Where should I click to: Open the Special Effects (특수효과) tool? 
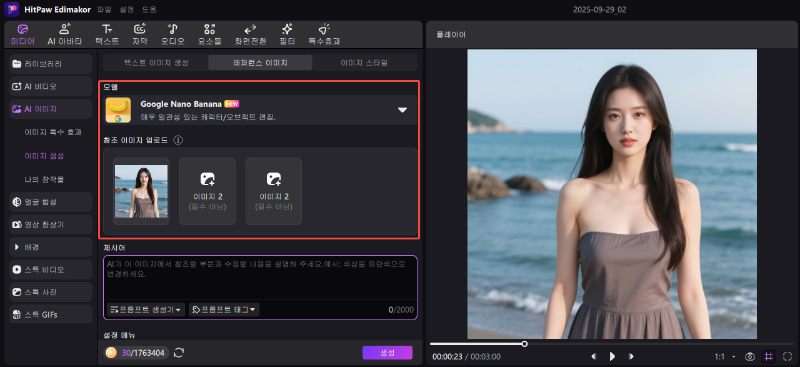pos(324,35)
